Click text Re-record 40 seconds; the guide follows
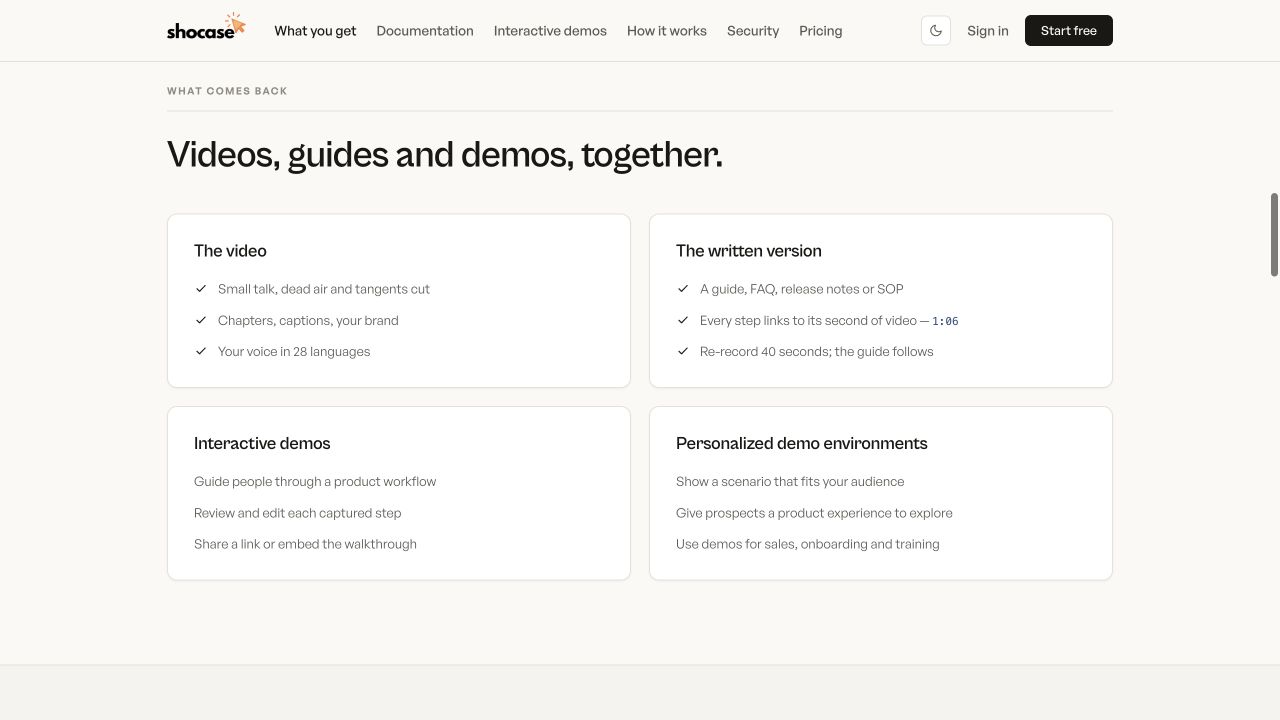Screen dimensions: 1280x720 click(x=817, y=351)
